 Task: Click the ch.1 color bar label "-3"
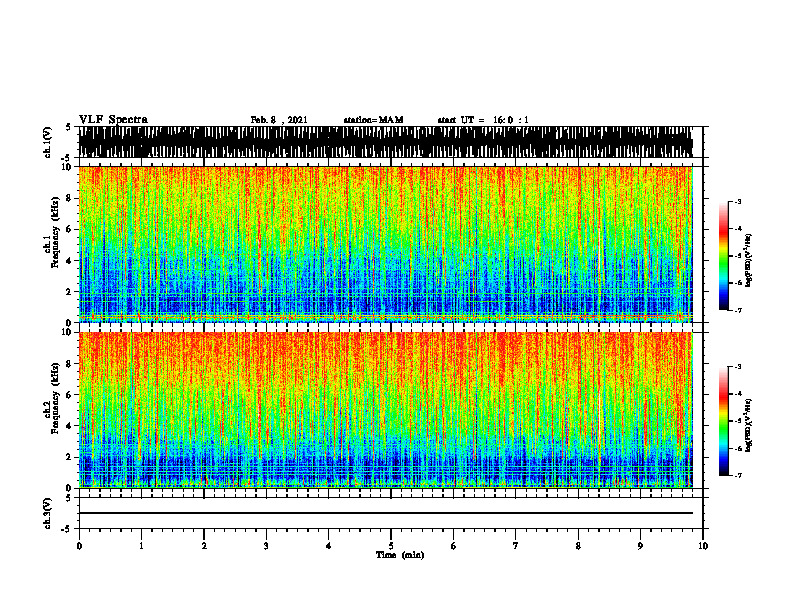click(738, 202)
